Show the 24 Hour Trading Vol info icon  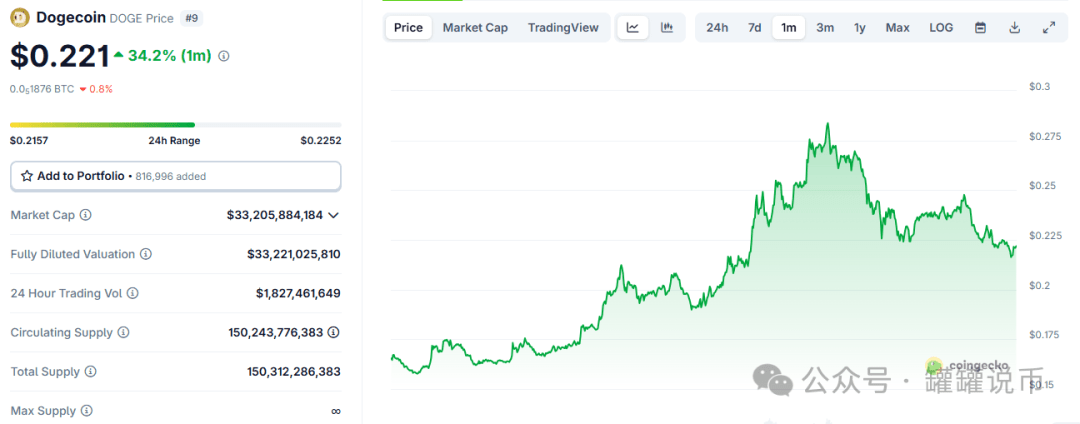click(x=132, y=293)
